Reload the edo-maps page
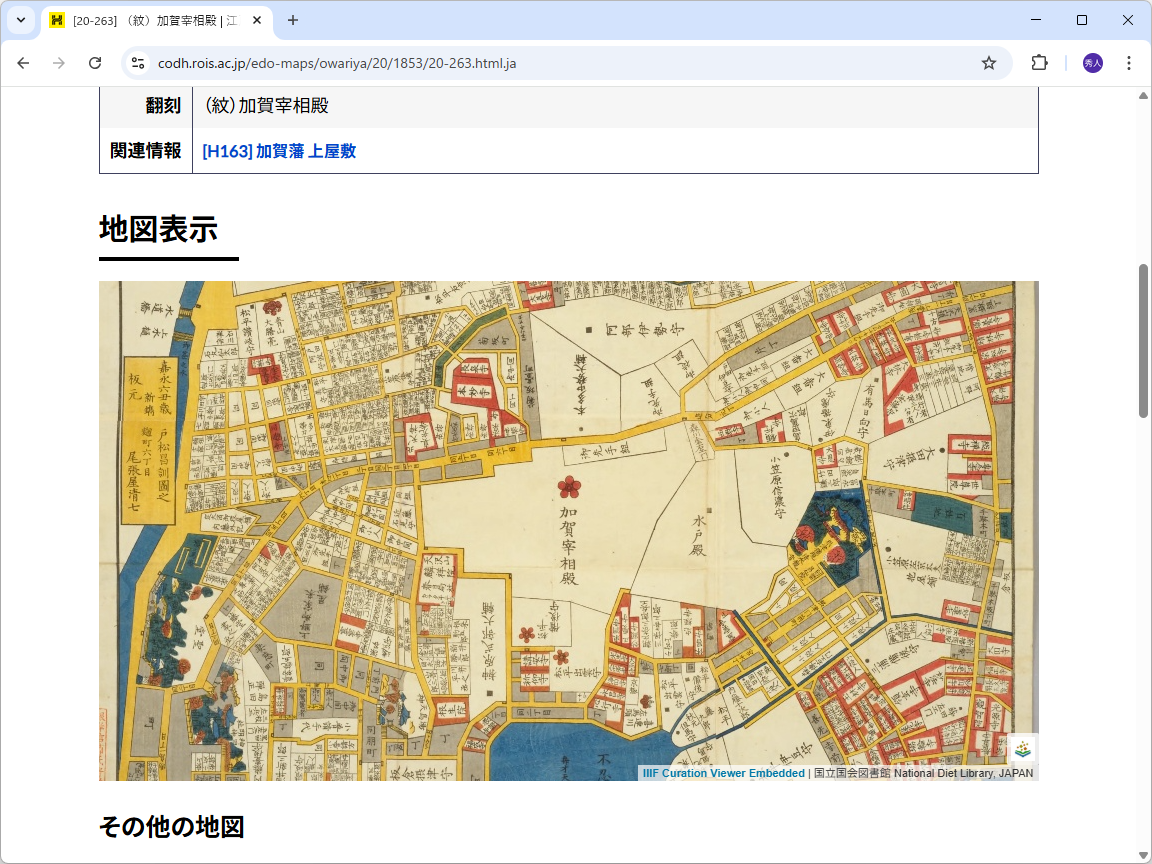This screenshot has width=1152, height=864. pos(95,62)
